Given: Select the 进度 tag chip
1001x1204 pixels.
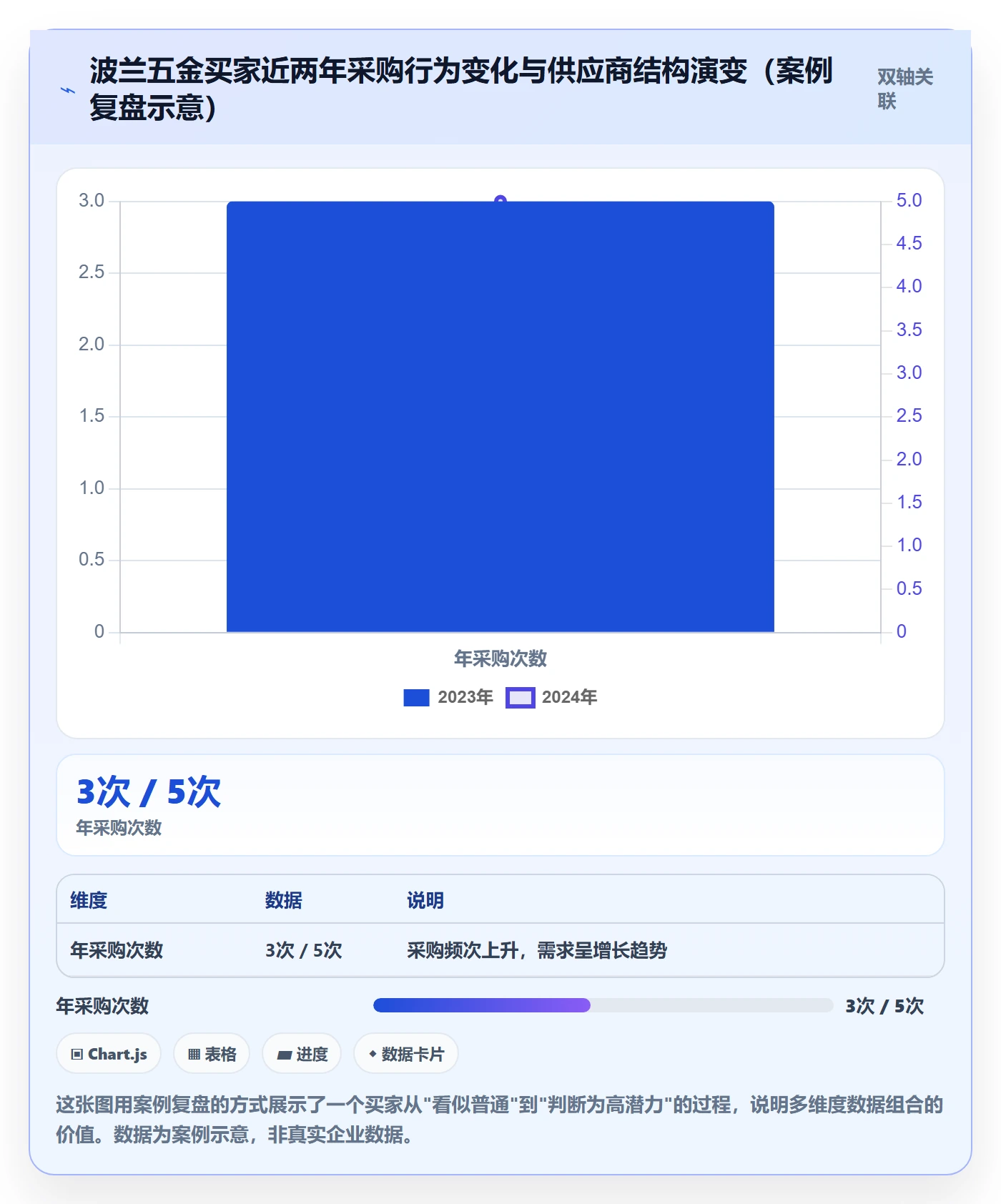Looking at the screenshot, I should coord(302,1054).
